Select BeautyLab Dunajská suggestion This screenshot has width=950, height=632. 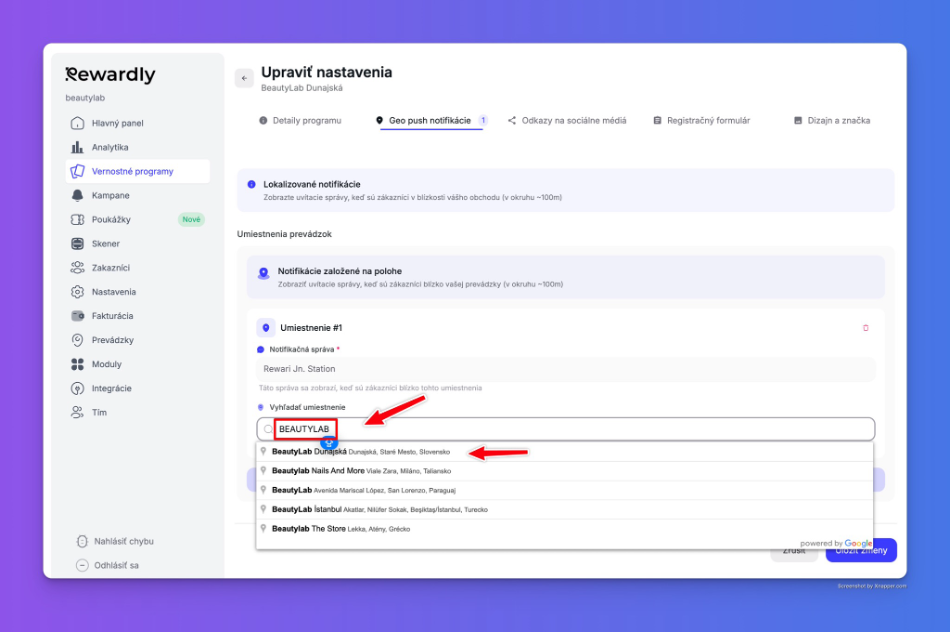565,452
